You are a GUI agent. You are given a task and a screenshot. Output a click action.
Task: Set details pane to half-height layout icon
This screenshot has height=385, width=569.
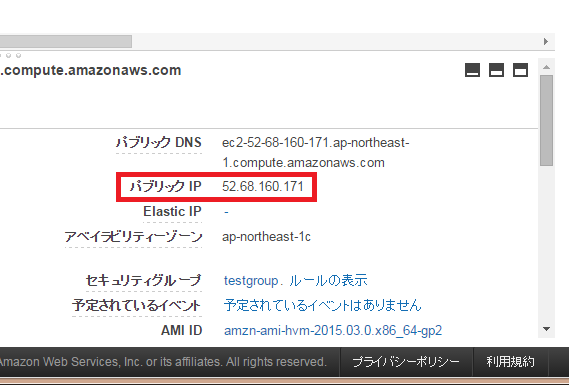(496, 70)
